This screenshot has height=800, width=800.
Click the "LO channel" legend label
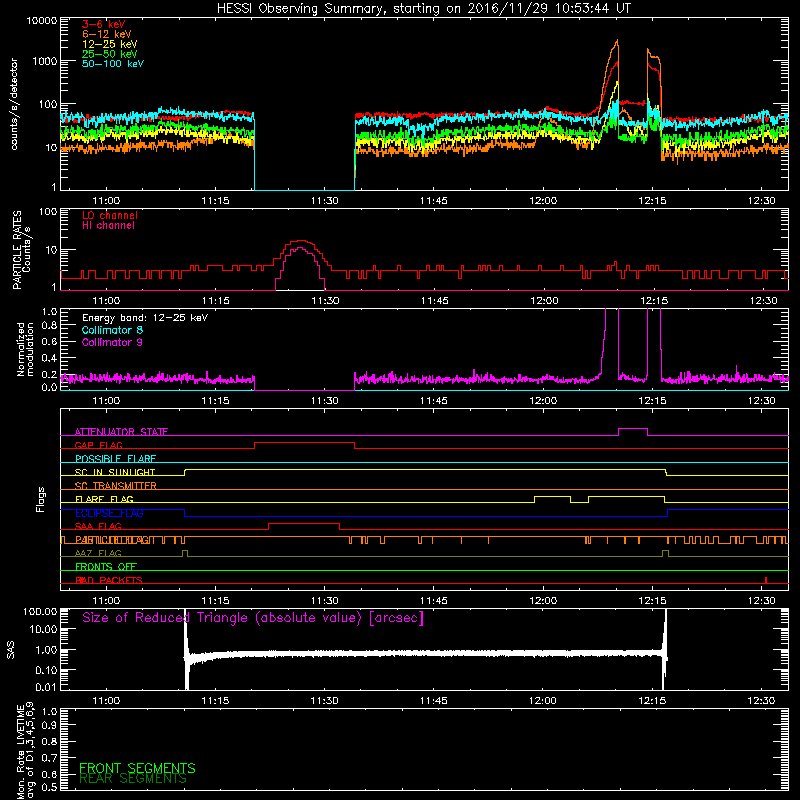point(110,215)
